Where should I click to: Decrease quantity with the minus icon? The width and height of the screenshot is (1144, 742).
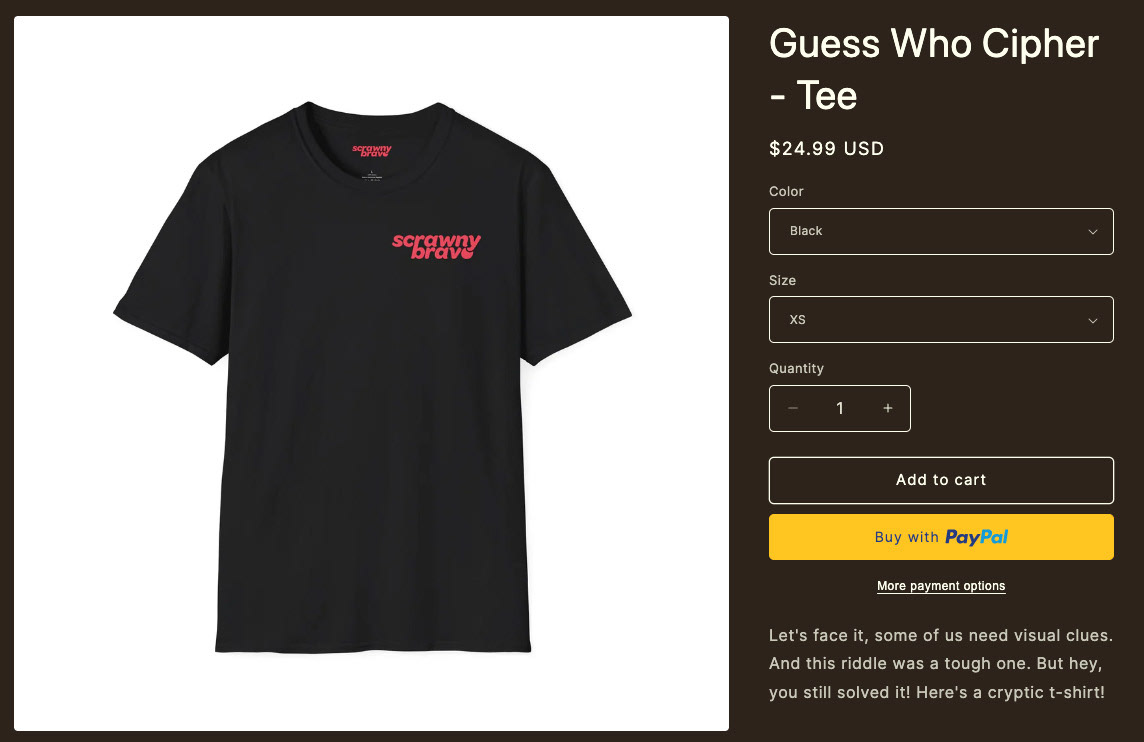pyautogui.click(x=793, y=409)
